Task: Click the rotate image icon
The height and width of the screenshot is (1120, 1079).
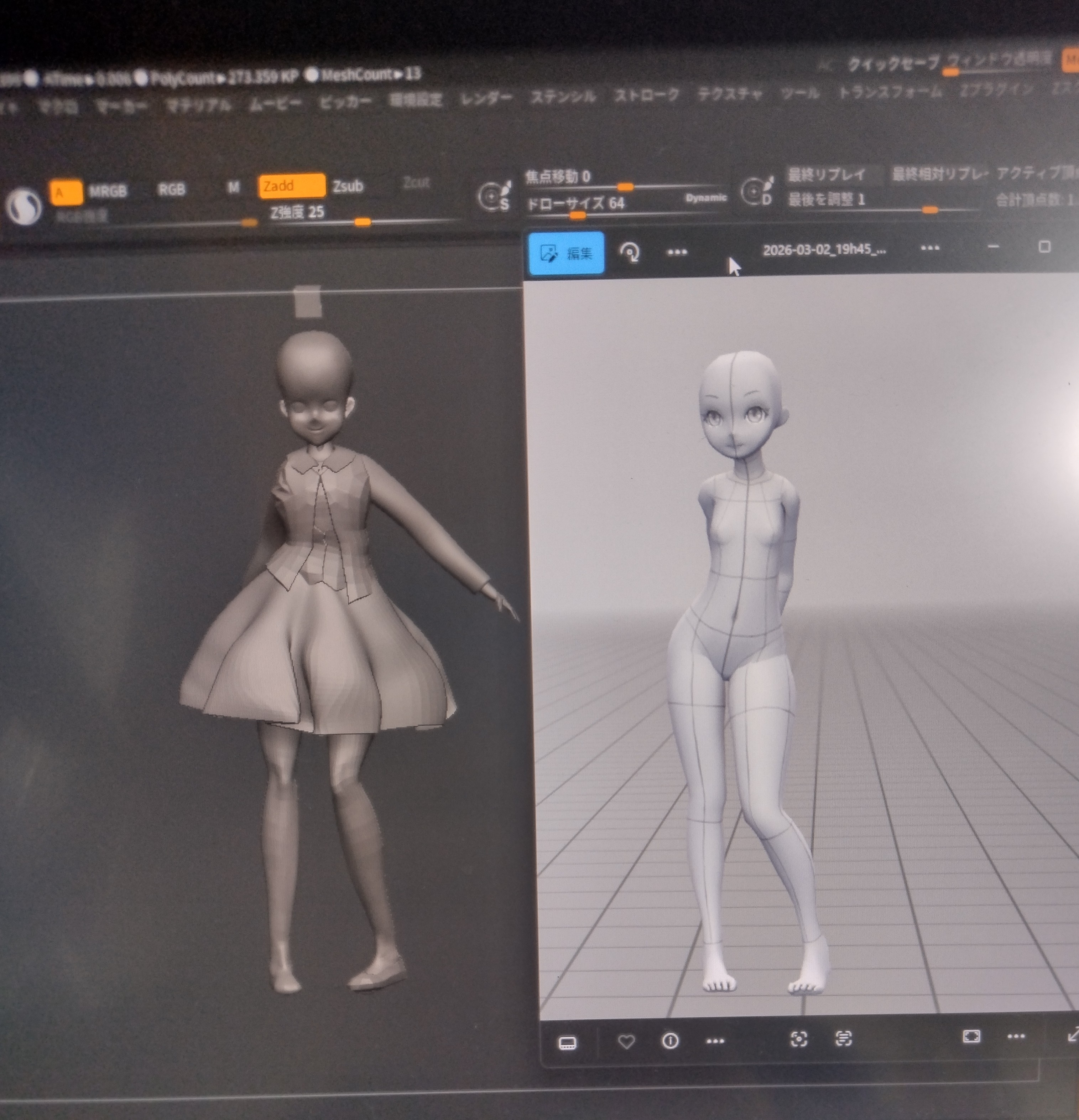Action: 630,252
